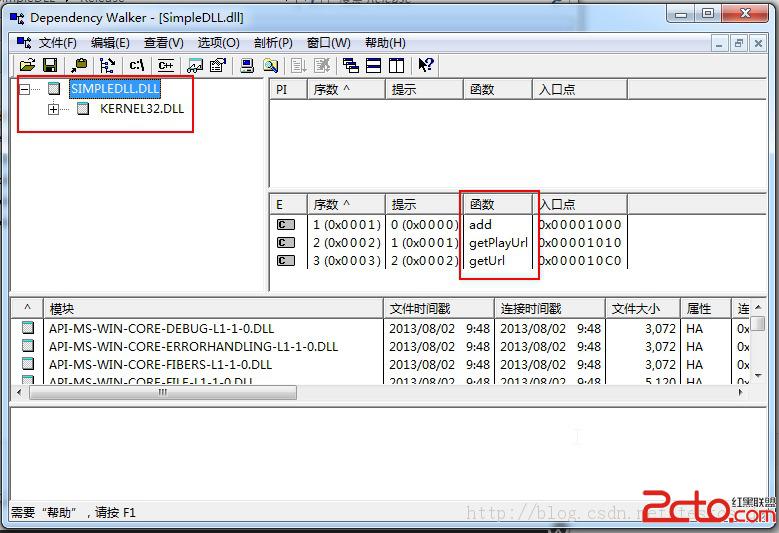The width and height of the screenshot is (779, 533).
Task: Sort module list by the 属性 header
Action: pos(706,308)
